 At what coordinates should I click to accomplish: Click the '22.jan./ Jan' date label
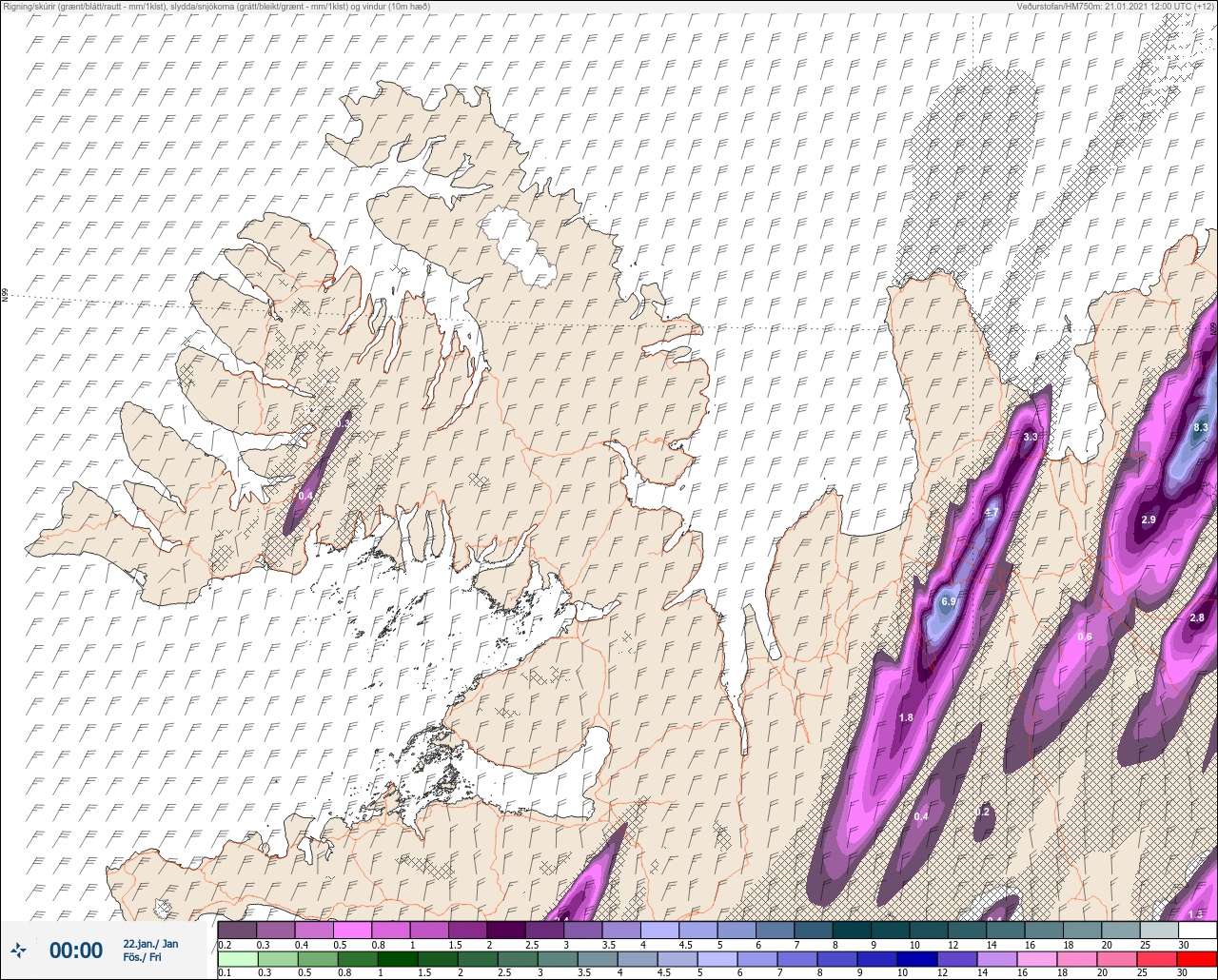pyautogui.click(x=150, y=943)
